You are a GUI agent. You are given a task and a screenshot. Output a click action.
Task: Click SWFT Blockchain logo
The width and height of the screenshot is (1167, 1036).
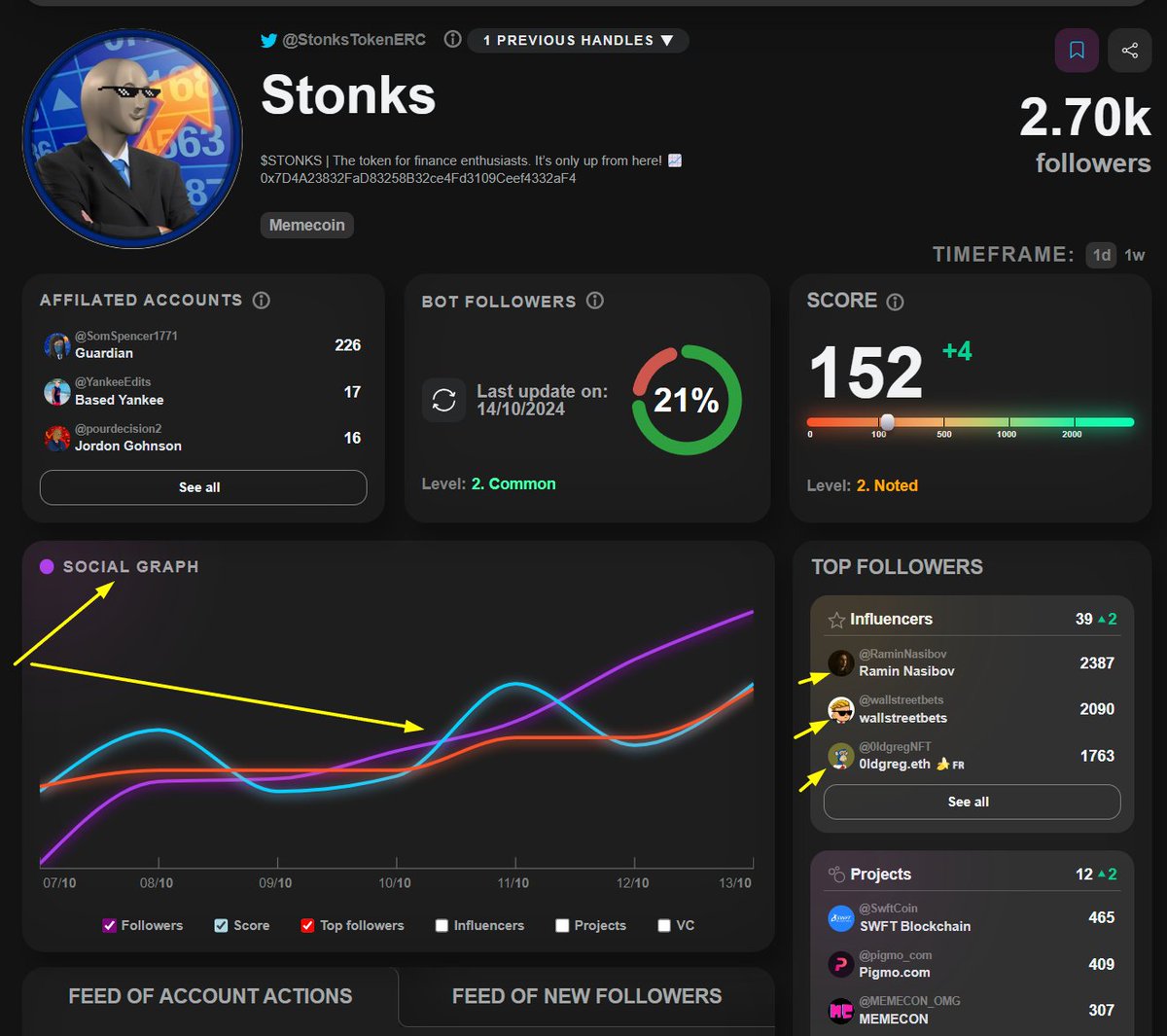841,917
